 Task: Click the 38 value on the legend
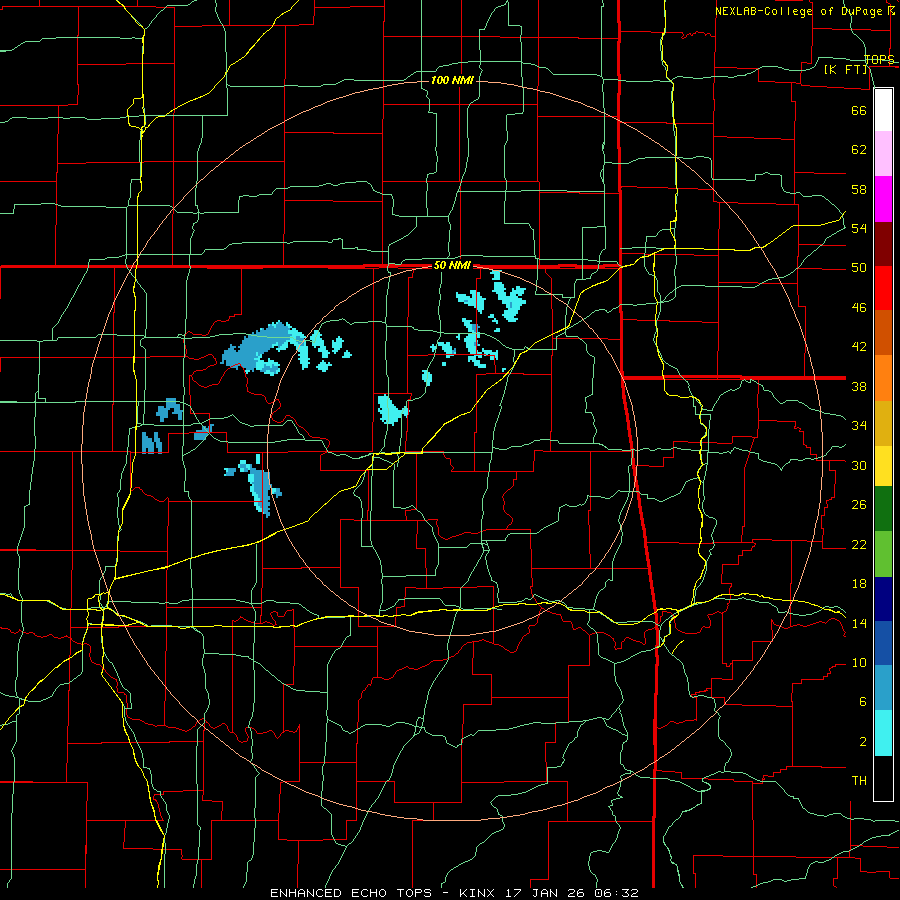(859, 386)
